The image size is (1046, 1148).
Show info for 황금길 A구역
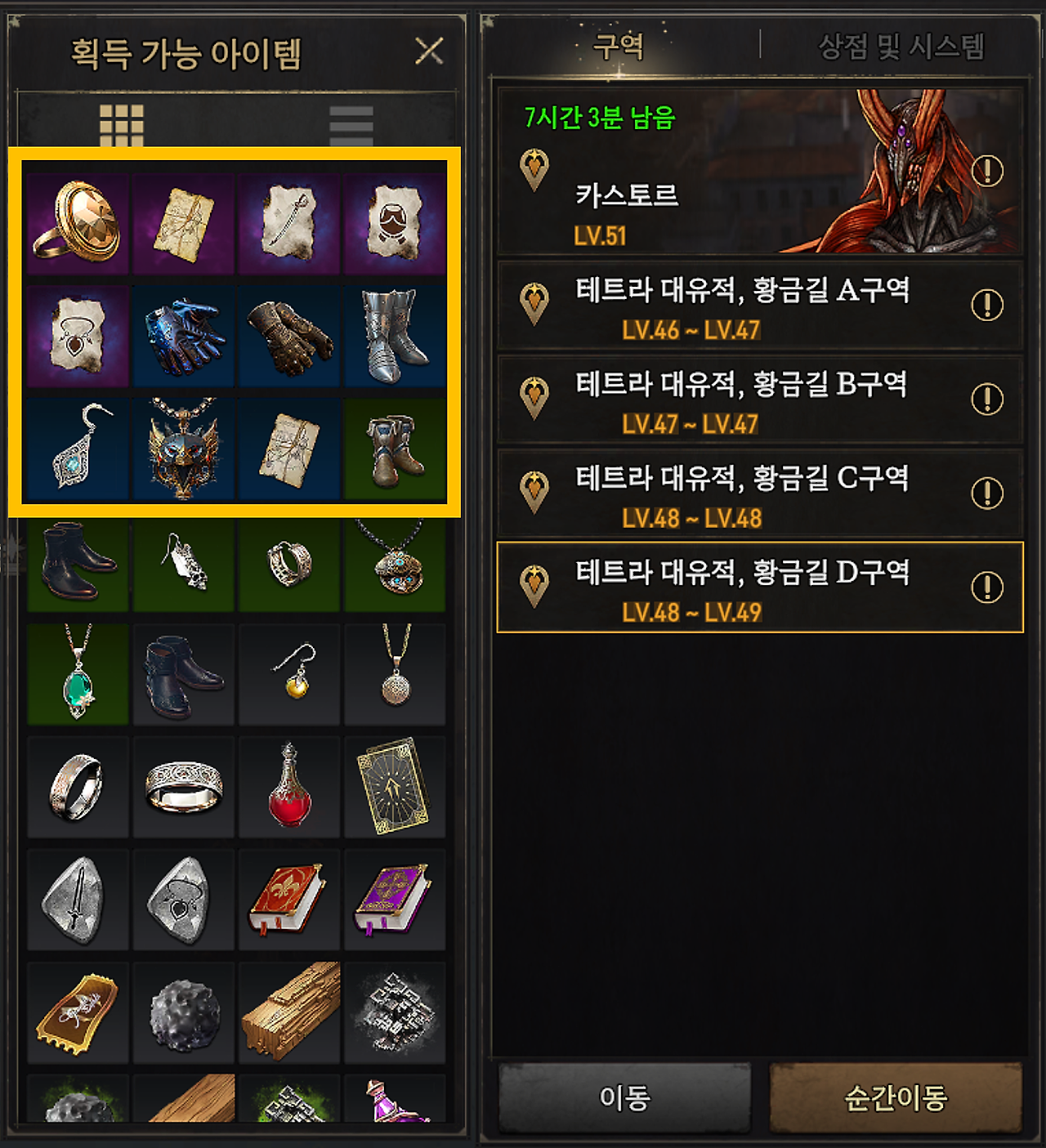pyautogui.click(x=987, y=305)
